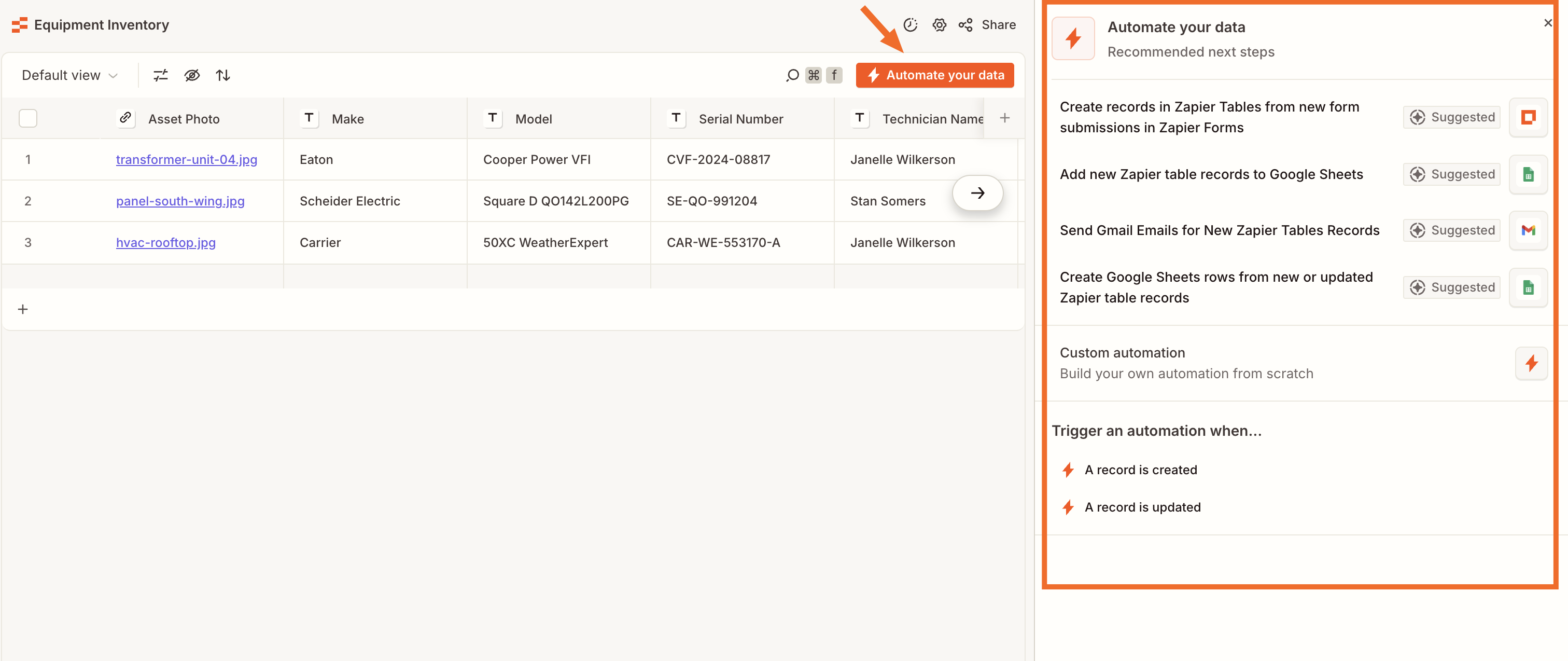This screenshot has height=661, width=1568.
Task: Click the Zapier Tables logo icon
Action: 20,25
